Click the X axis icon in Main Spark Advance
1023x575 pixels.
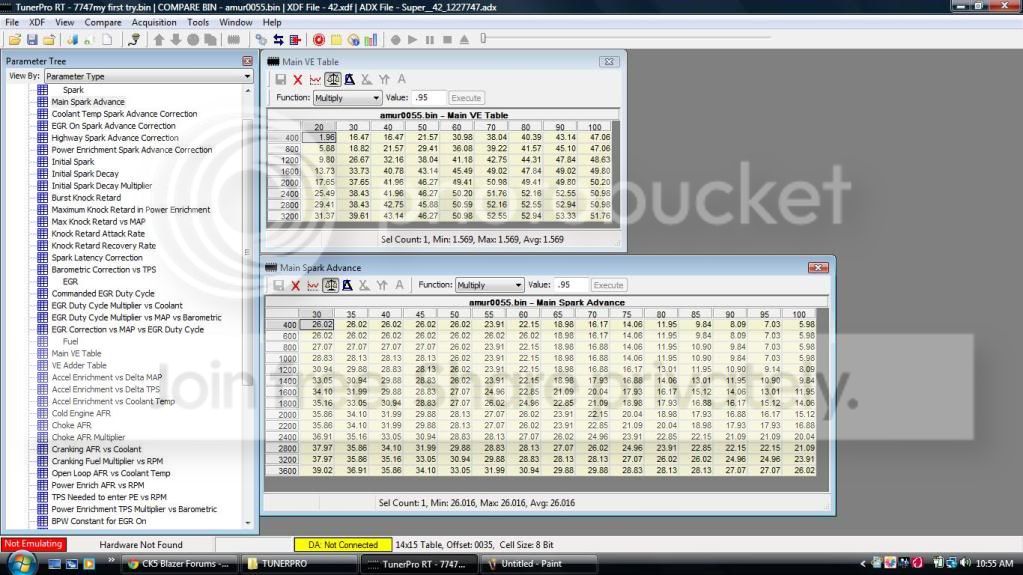(x=364, y=285)
